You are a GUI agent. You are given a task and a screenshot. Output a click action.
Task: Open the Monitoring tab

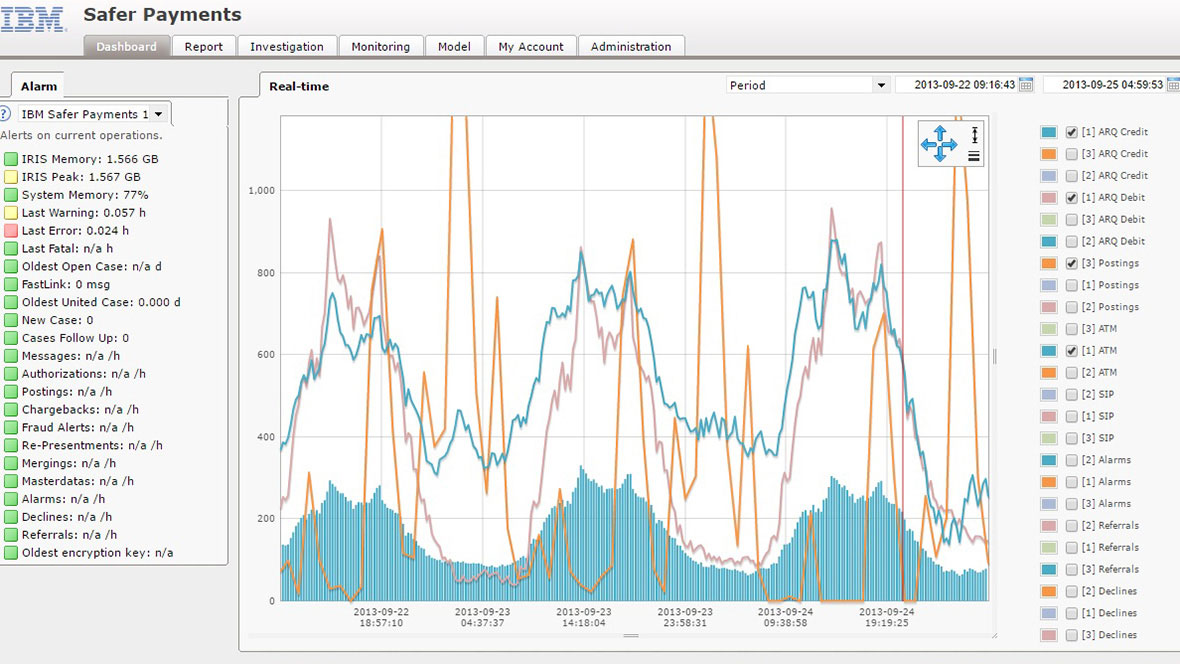point(380,47)
